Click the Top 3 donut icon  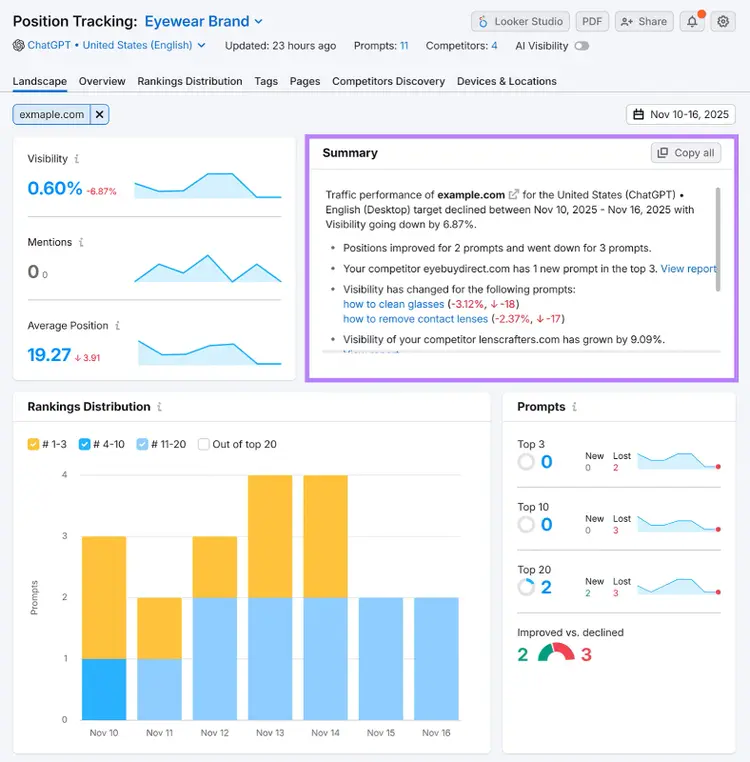click(526, 462)
